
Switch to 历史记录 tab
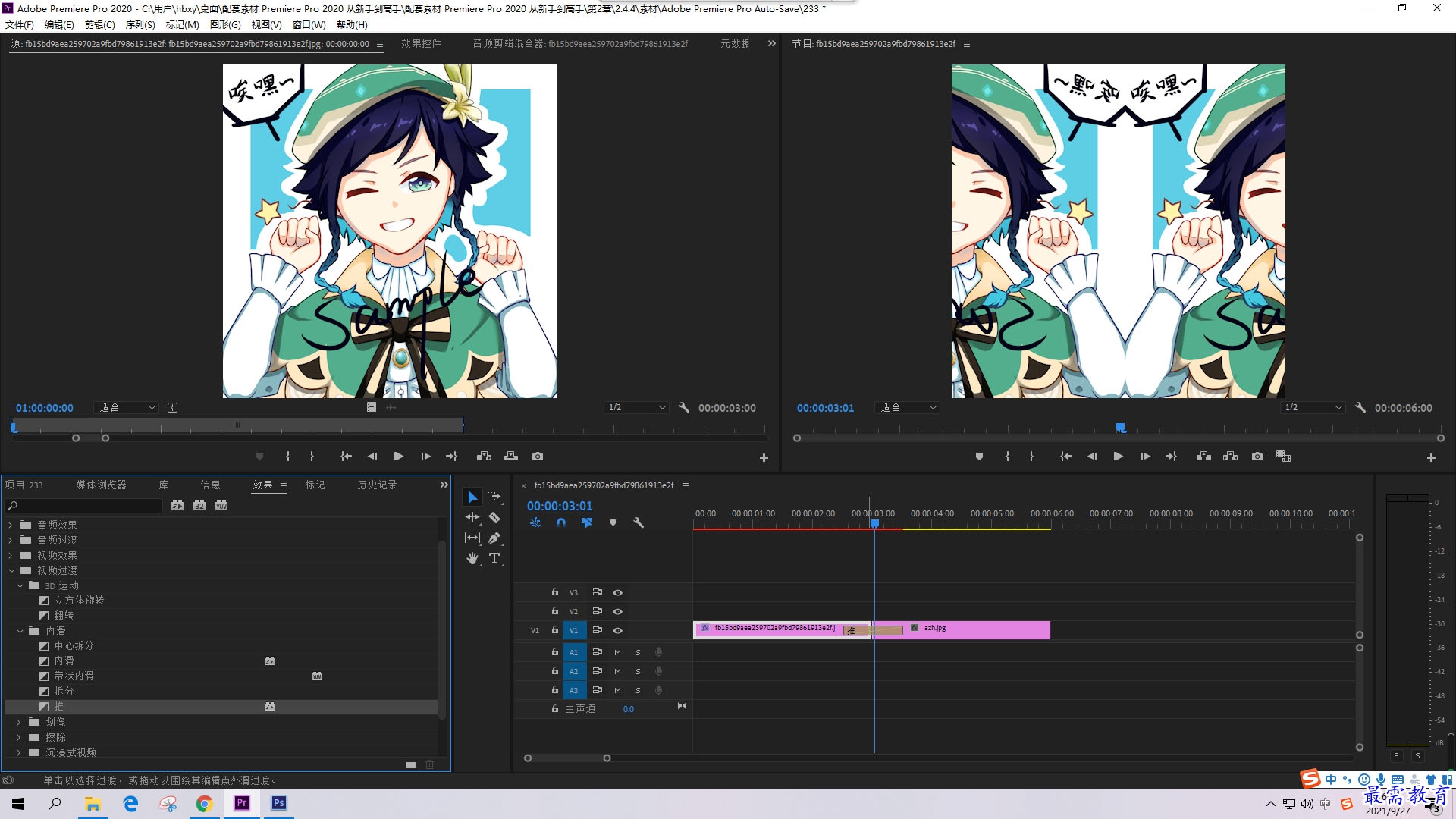(x=378, y=485)
